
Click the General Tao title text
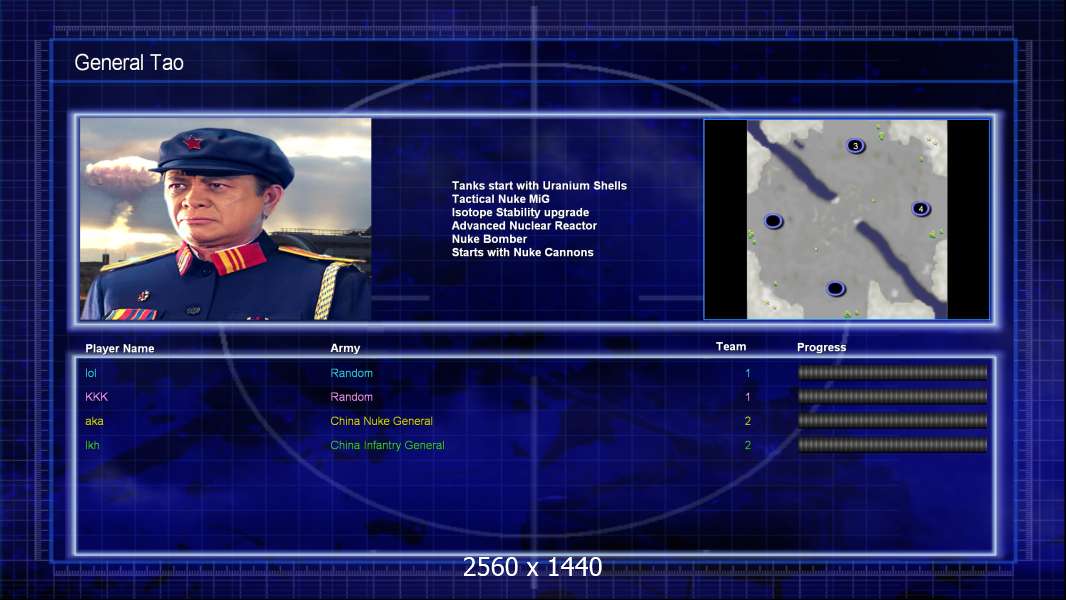tap(129, 63)
